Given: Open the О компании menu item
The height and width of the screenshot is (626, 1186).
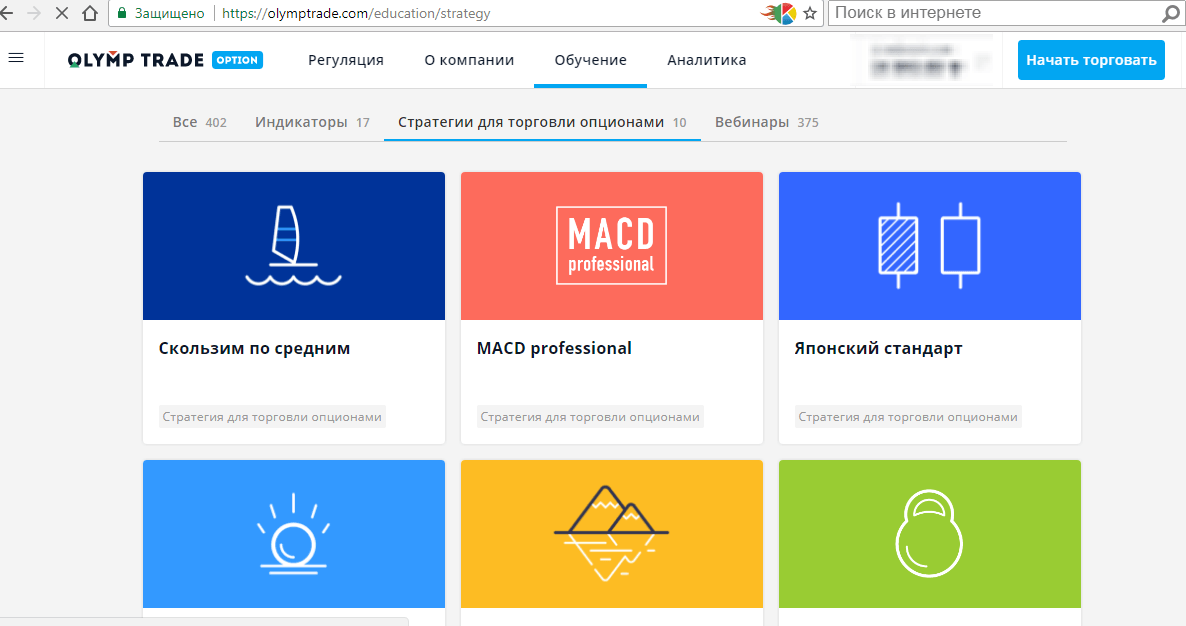Looking at the screenshot, I should click(x=469, y=60).
